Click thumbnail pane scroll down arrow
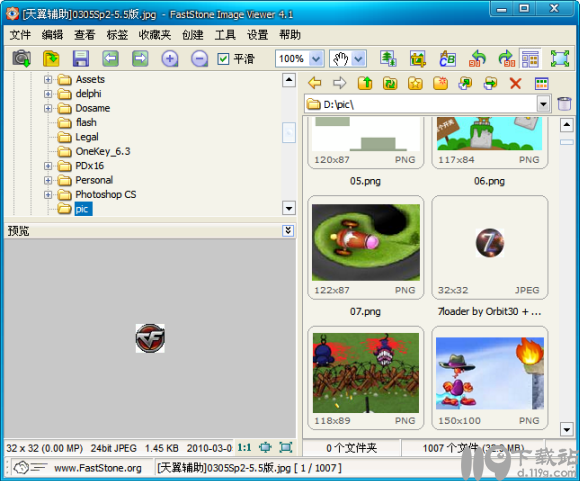The image size is (580, 481). (566, 429)
